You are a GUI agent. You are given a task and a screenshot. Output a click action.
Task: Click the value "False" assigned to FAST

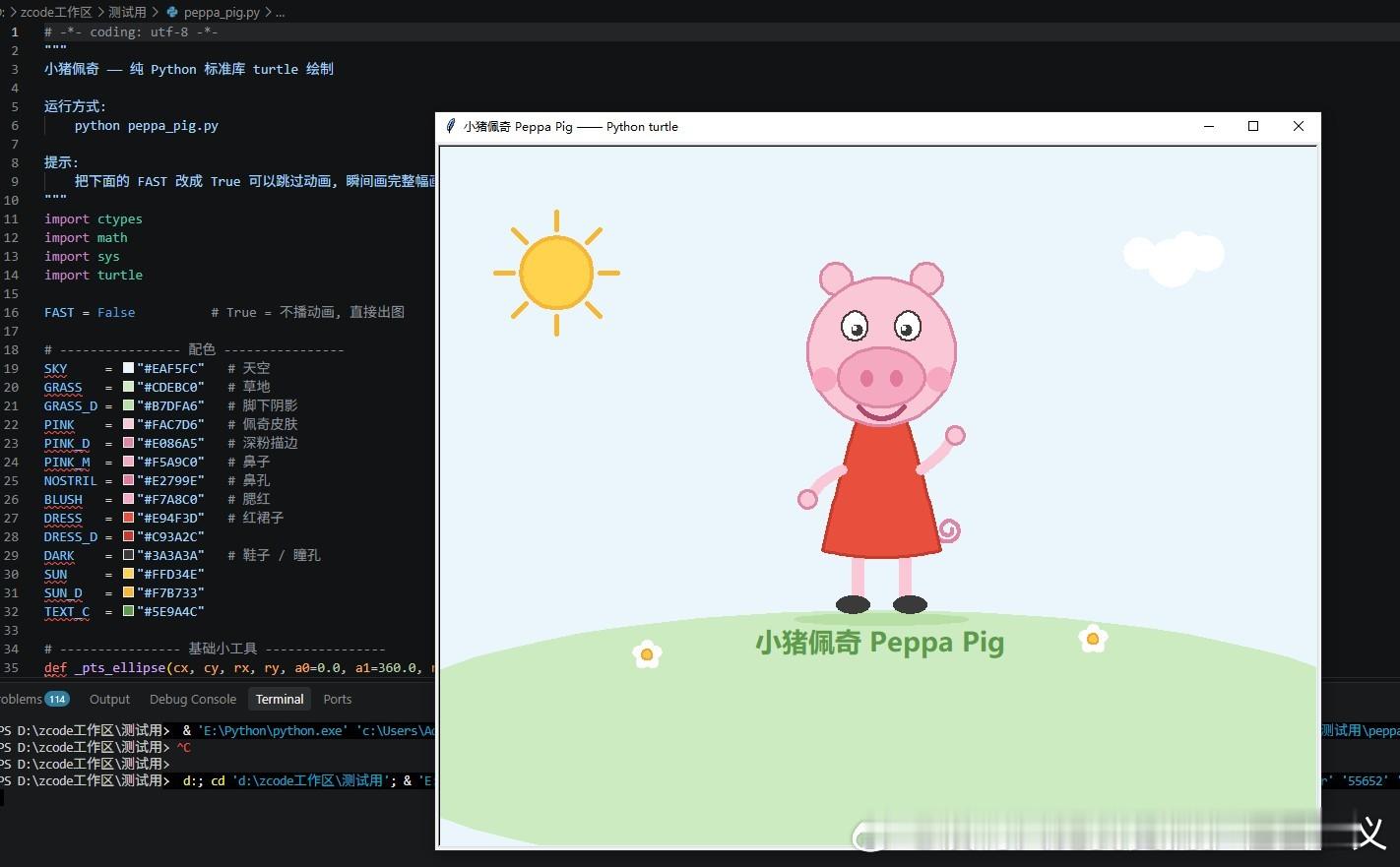click(x=116, y=312)
